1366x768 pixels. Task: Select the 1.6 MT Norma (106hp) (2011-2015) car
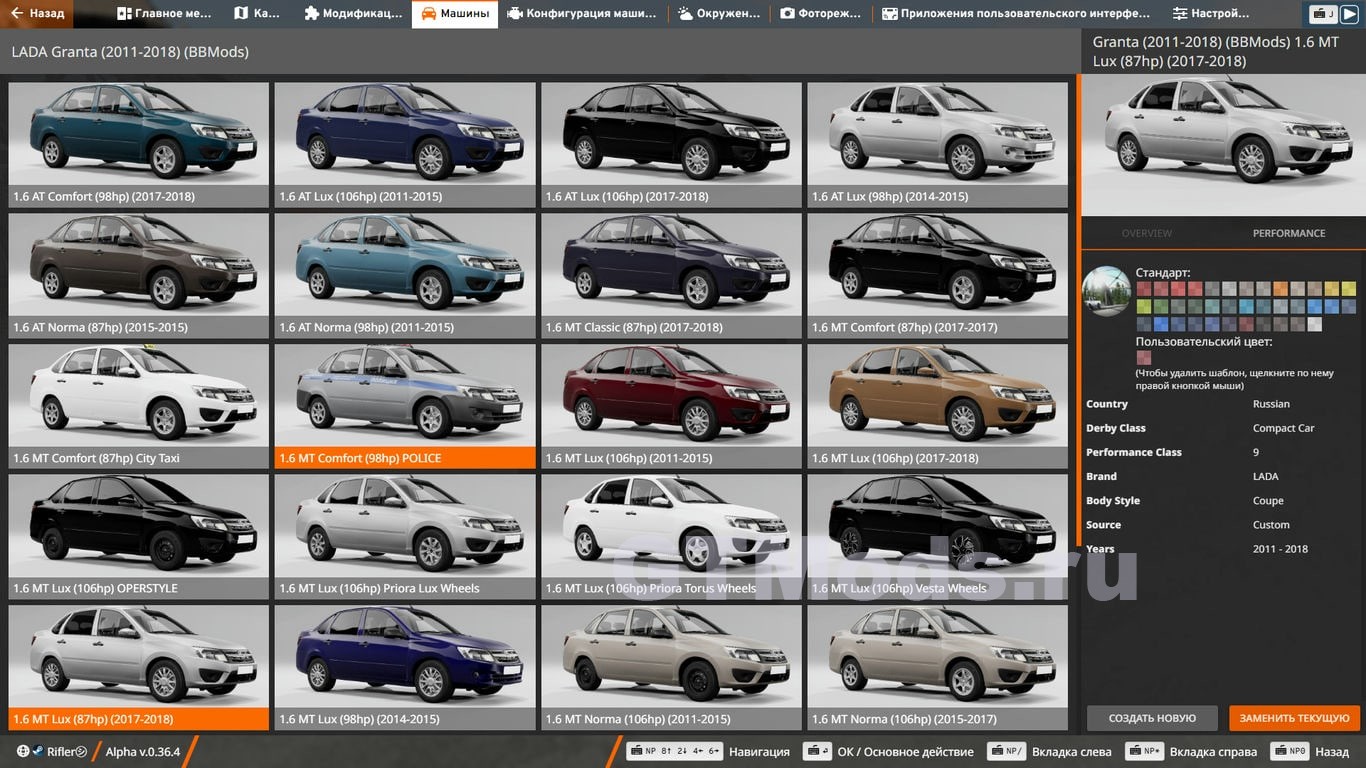tap(671, 668)
